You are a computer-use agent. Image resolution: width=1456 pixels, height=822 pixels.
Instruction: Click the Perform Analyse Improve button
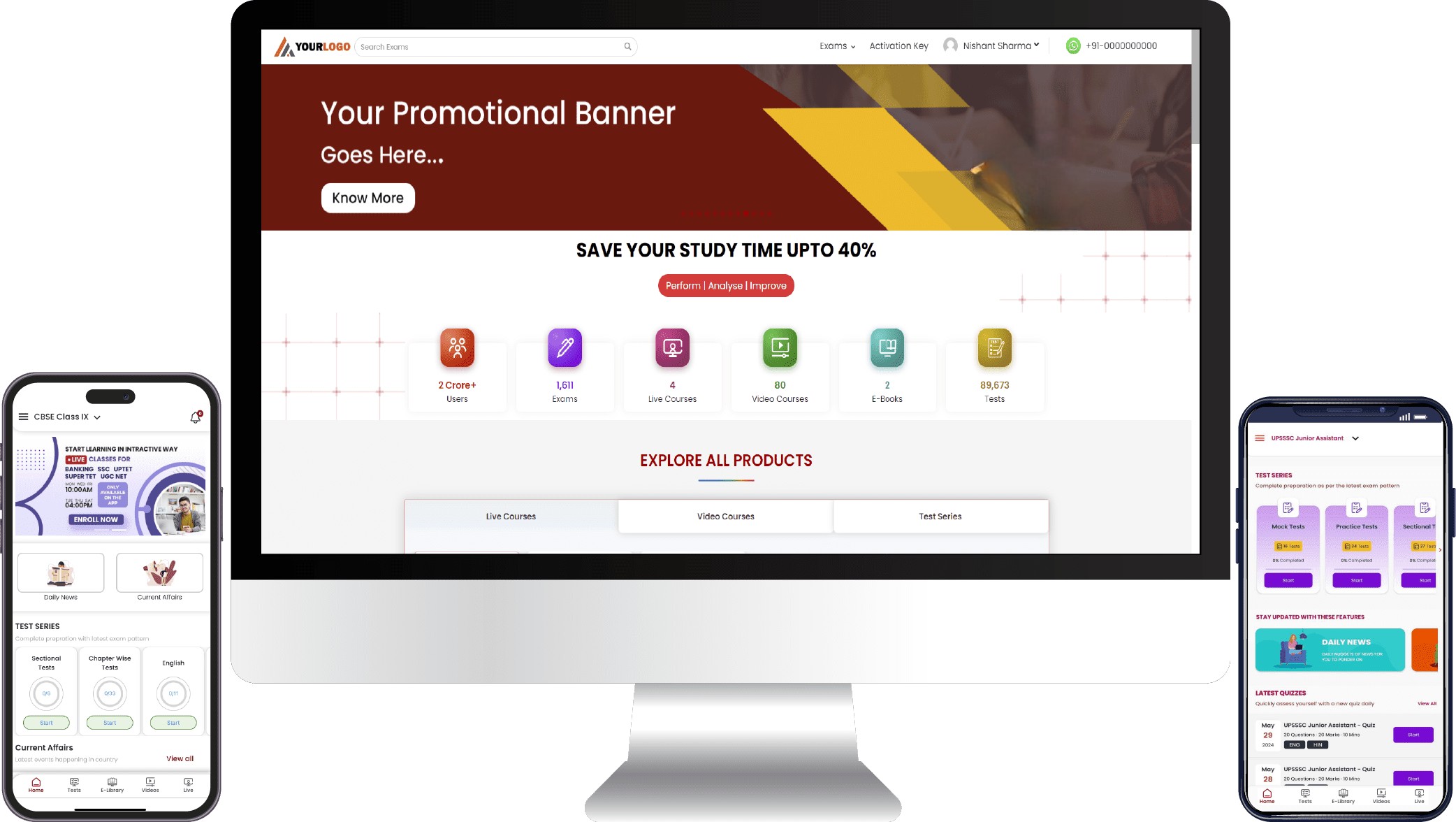click(x=726, y=285)
